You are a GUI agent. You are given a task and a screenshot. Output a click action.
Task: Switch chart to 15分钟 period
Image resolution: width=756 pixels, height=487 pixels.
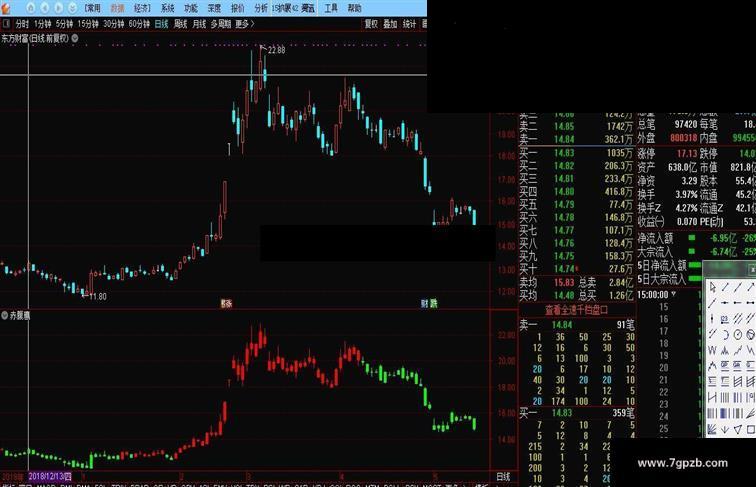tap(88, 24)
